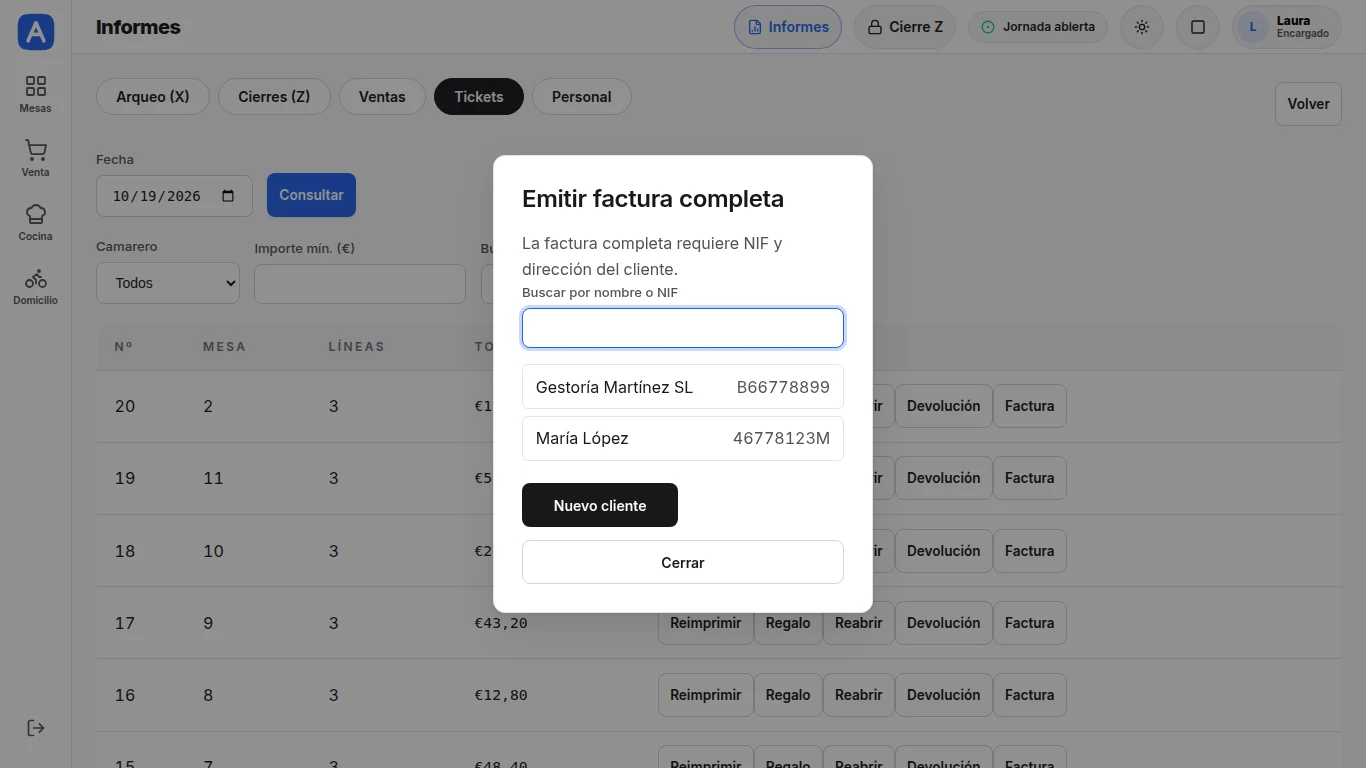Select client María López
This screenshot has width=1366, height=768.
683,438
